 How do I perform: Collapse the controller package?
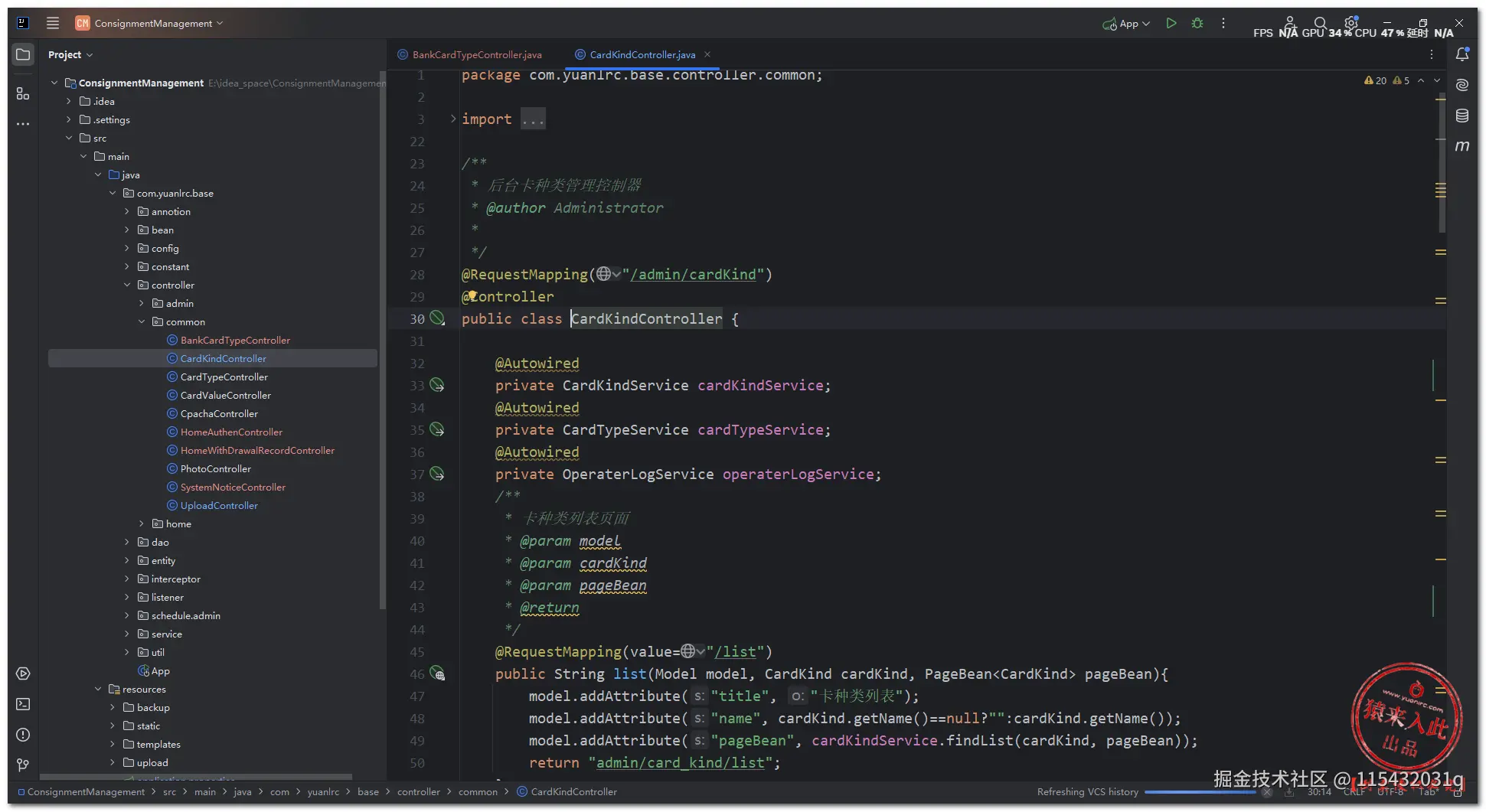127,285
